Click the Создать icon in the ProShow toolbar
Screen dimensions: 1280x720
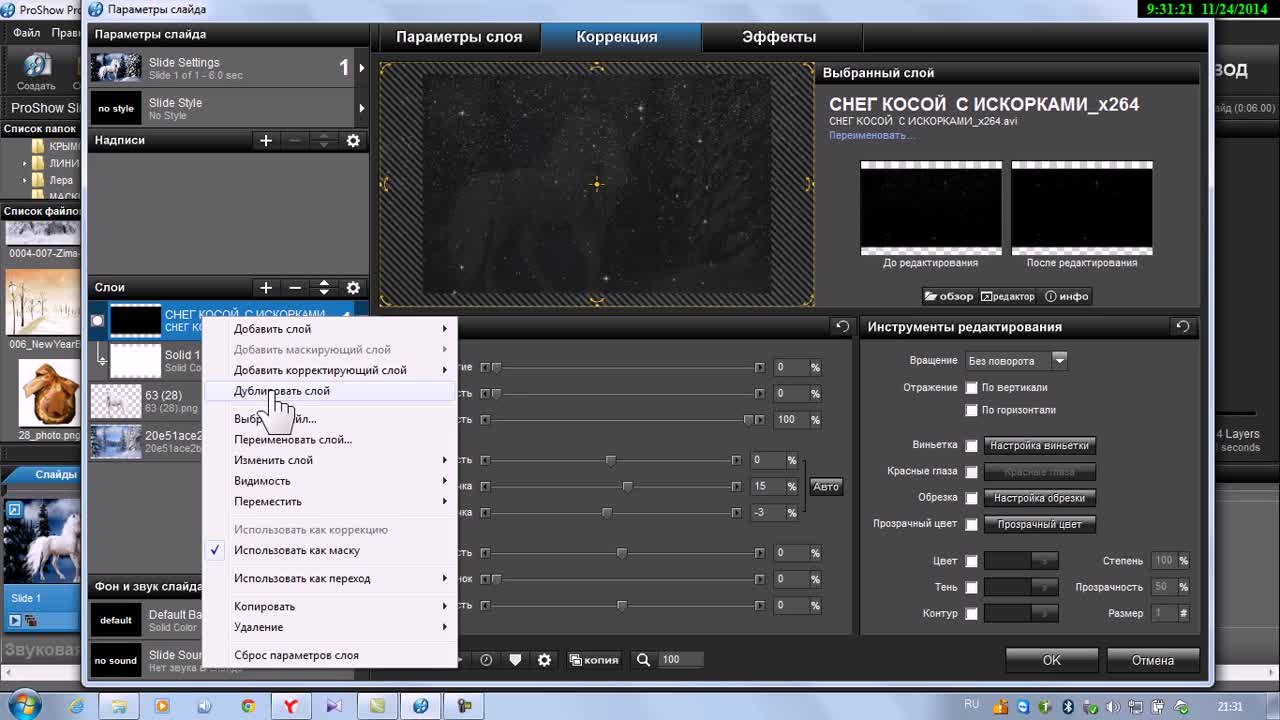pos(37,72)
